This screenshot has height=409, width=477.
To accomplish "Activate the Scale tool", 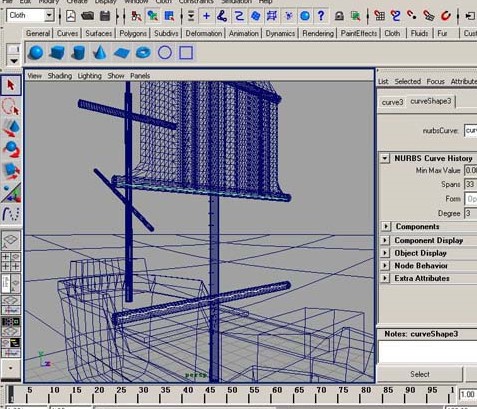I will coord(11,171).
